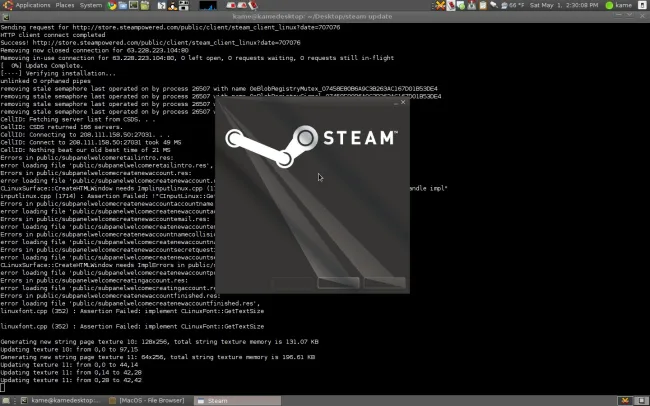650x406 pixels.
Task: Click the 'Verifying installation...' terminal line
Action: [x=58, y=73]
